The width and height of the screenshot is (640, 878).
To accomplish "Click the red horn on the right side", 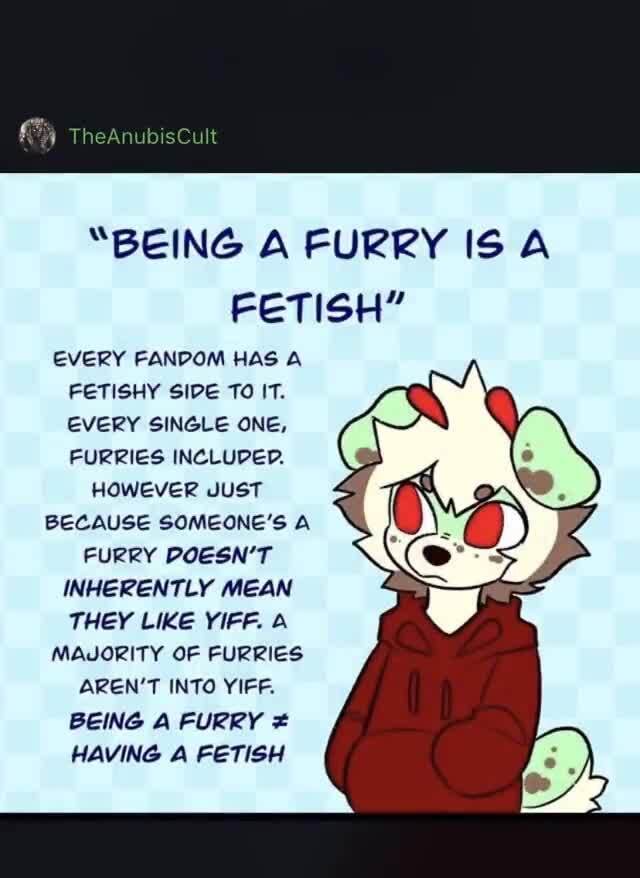I will pos(502,410).
